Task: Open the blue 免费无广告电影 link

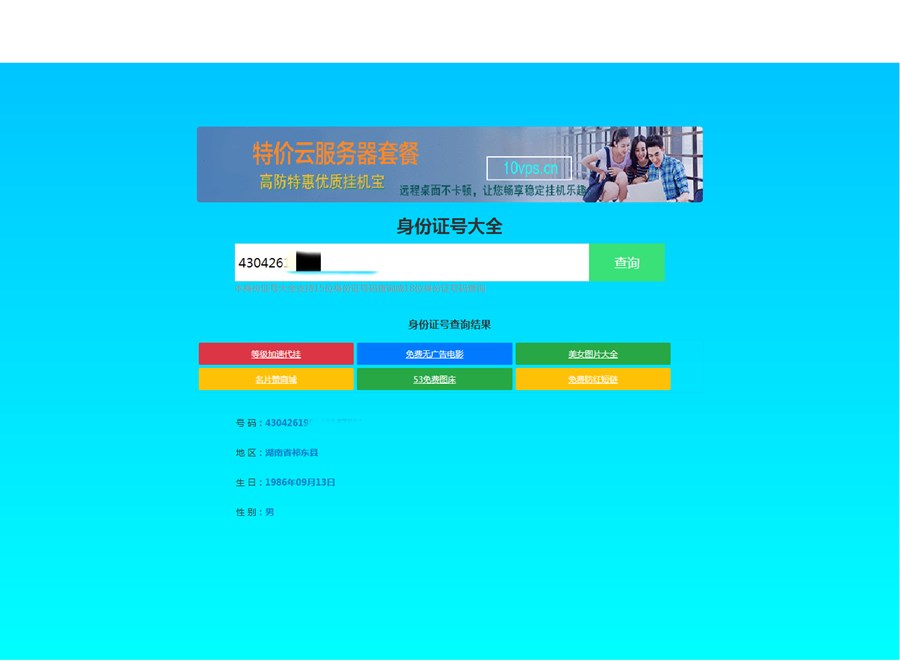Action: pyautogui.click(x=434, y=354)
